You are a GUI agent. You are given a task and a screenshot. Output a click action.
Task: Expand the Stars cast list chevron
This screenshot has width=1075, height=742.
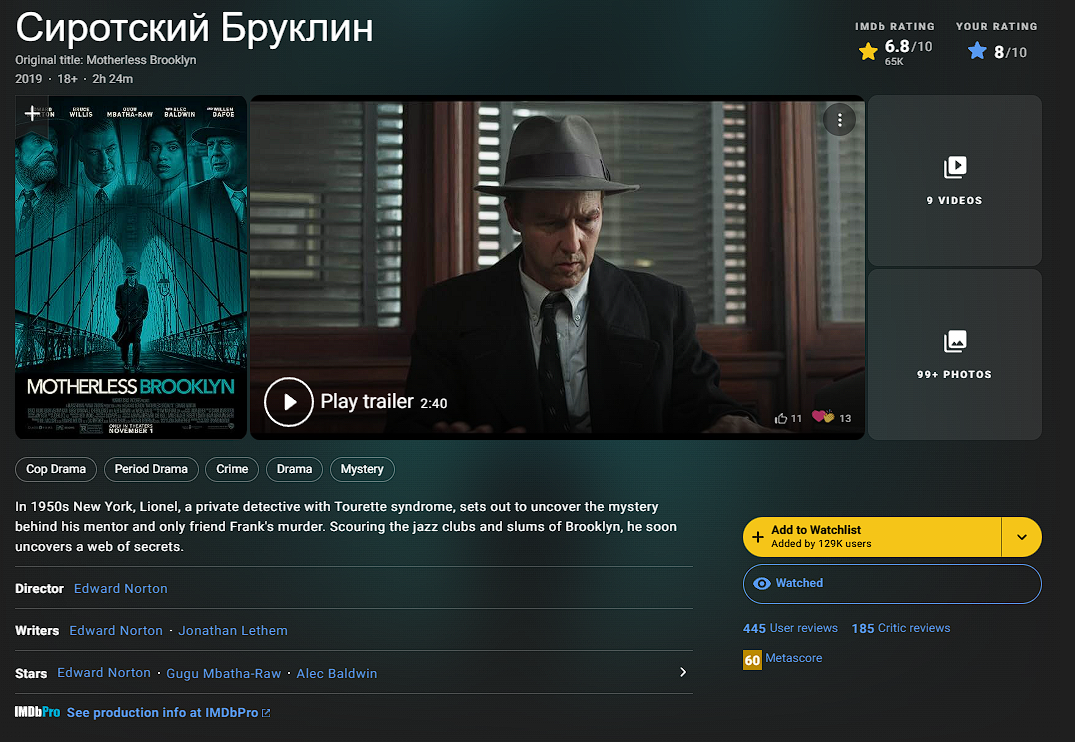pyautogui.click(x=682, y=672)
